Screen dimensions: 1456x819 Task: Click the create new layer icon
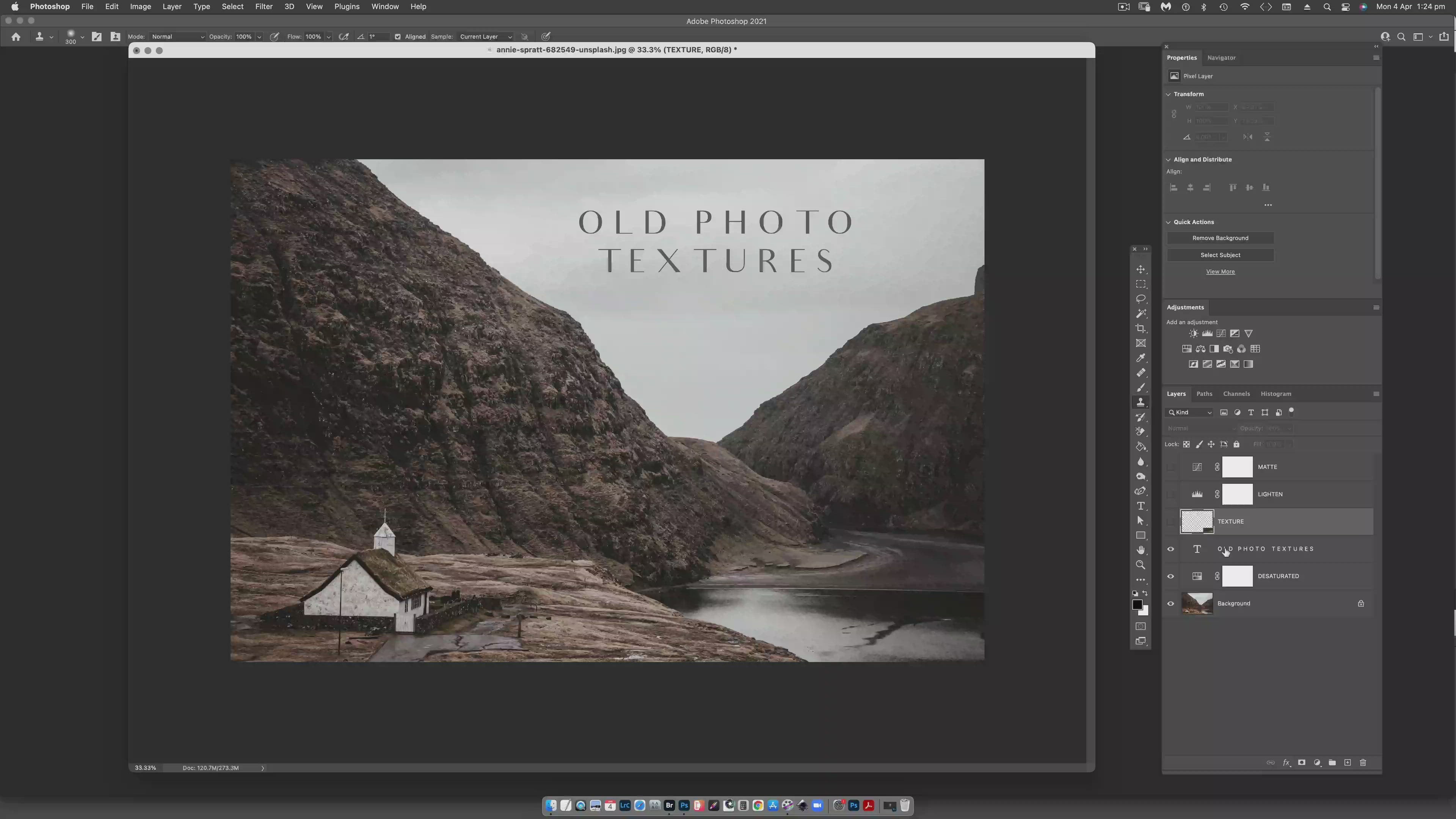1348,763
